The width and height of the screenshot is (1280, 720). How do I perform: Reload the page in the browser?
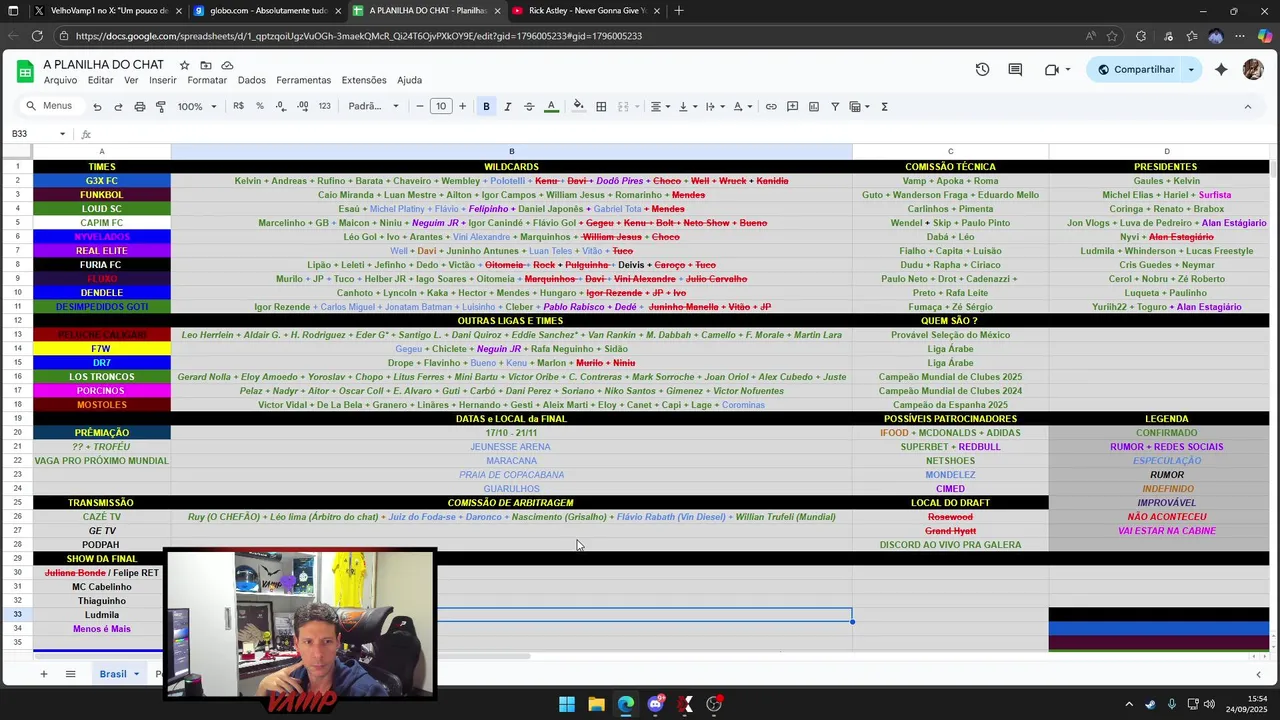[x=37, y=36]
